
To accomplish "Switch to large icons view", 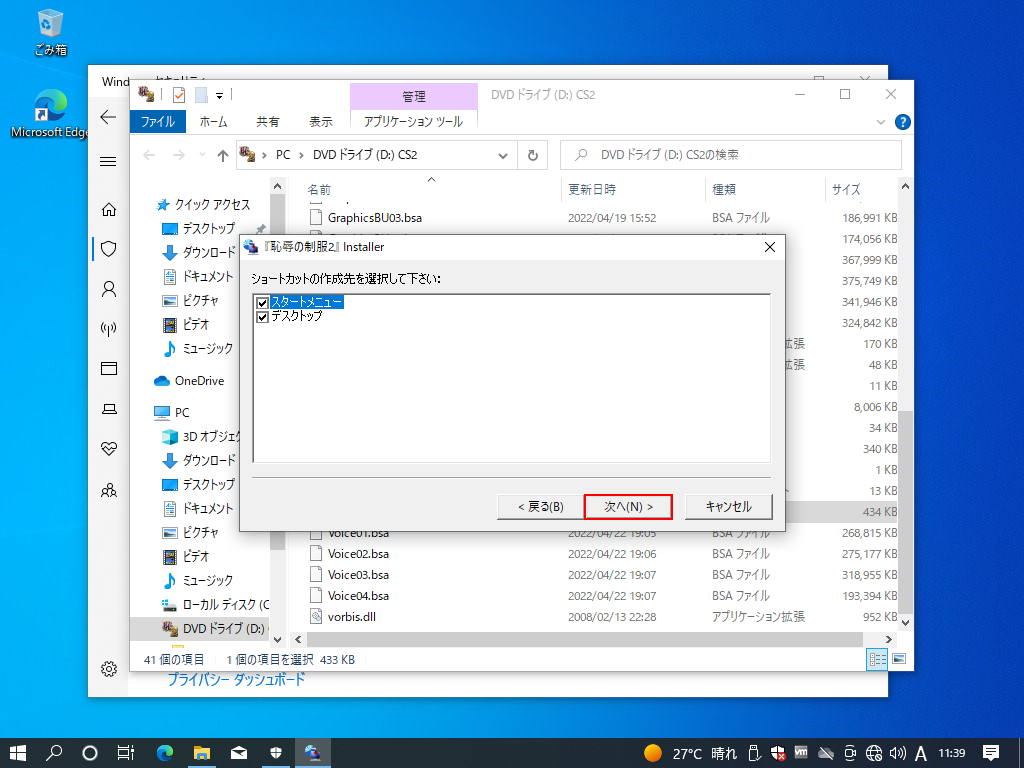I will (x=899, y=659).
